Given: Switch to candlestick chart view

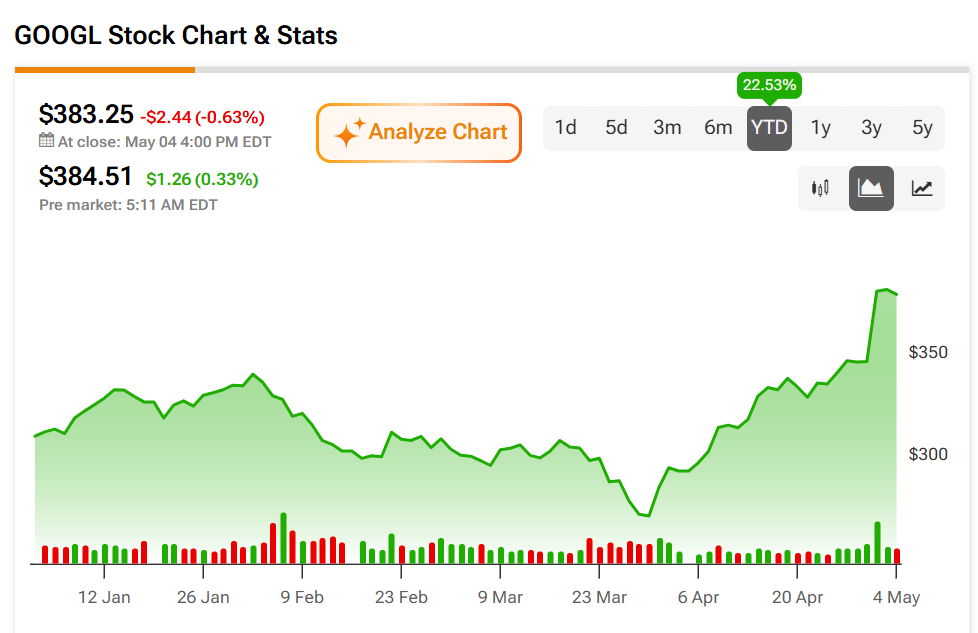Looking at the screenshot, I should click(x=820, y=188).
